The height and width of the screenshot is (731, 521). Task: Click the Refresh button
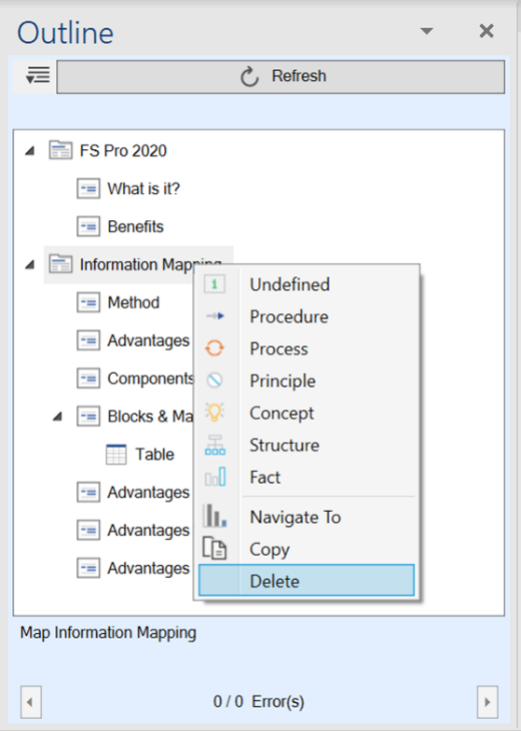(281, 76)
